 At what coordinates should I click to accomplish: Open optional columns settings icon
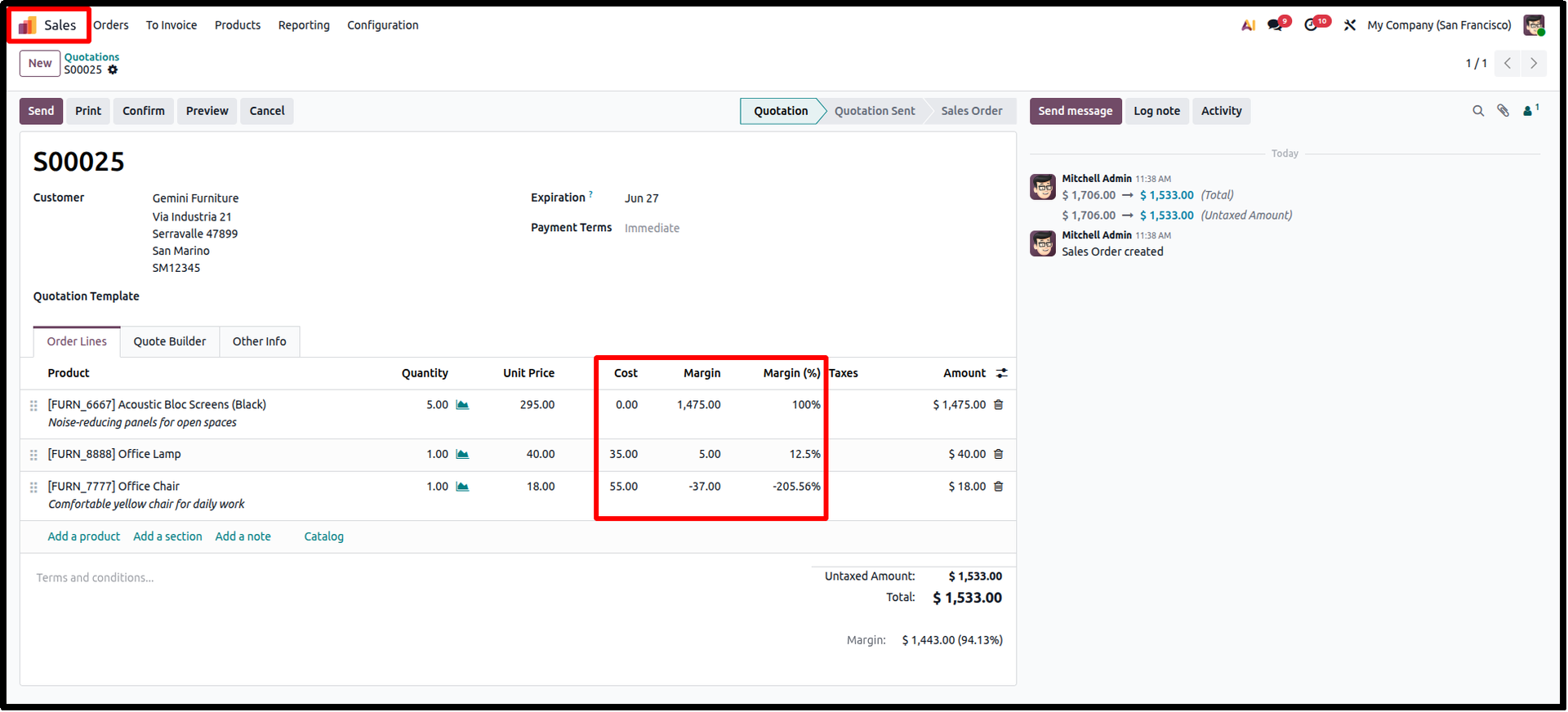click(1002, 373)
